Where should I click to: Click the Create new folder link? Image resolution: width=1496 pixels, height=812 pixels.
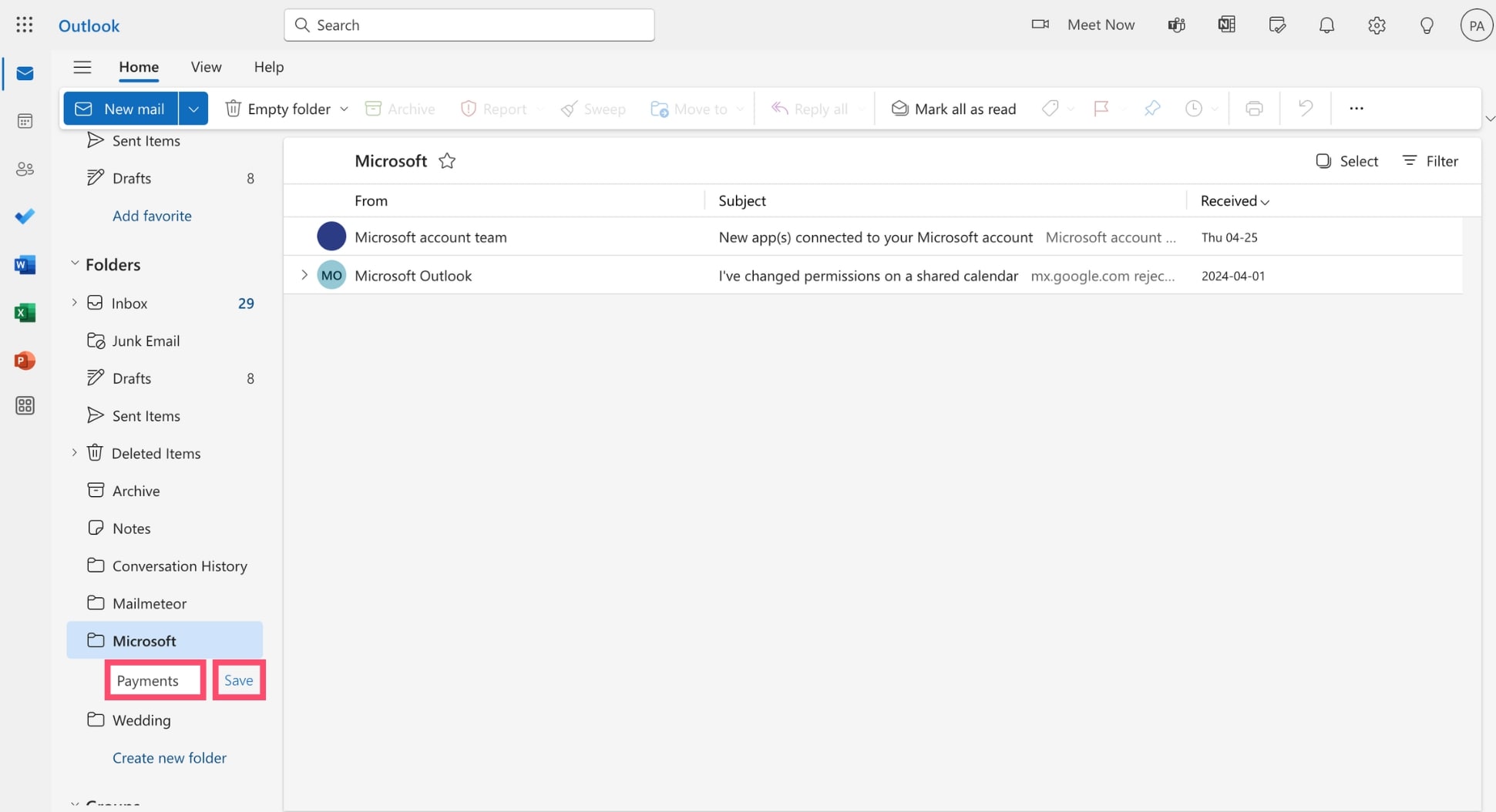pos(170,758)
